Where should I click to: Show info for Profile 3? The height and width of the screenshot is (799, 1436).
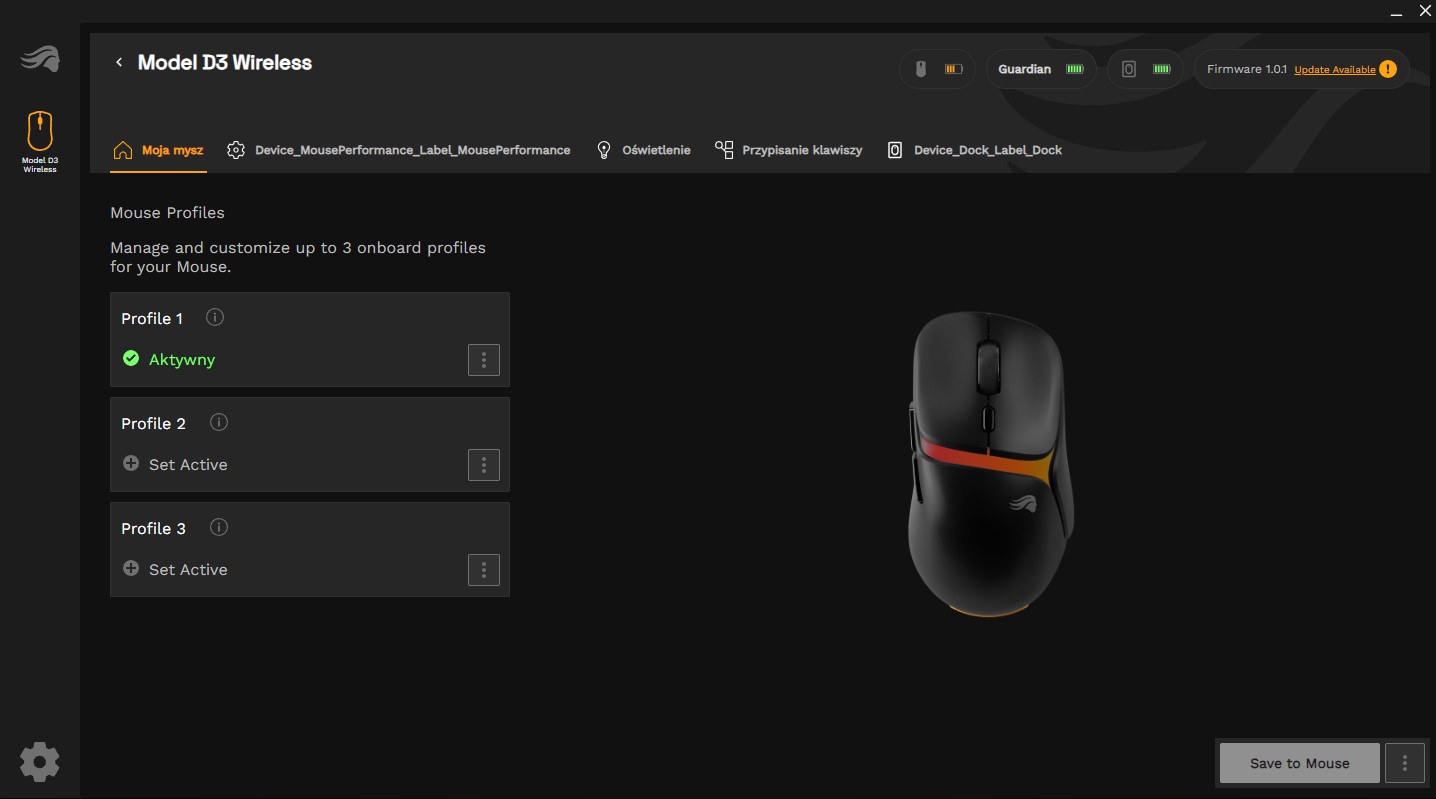(219, 527)
